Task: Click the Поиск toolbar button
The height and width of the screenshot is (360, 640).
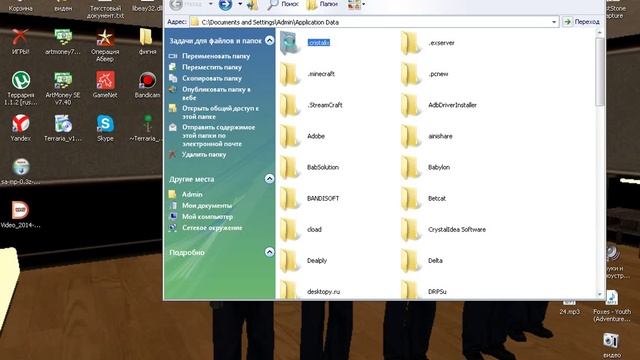Action: (x=283, y=4)
